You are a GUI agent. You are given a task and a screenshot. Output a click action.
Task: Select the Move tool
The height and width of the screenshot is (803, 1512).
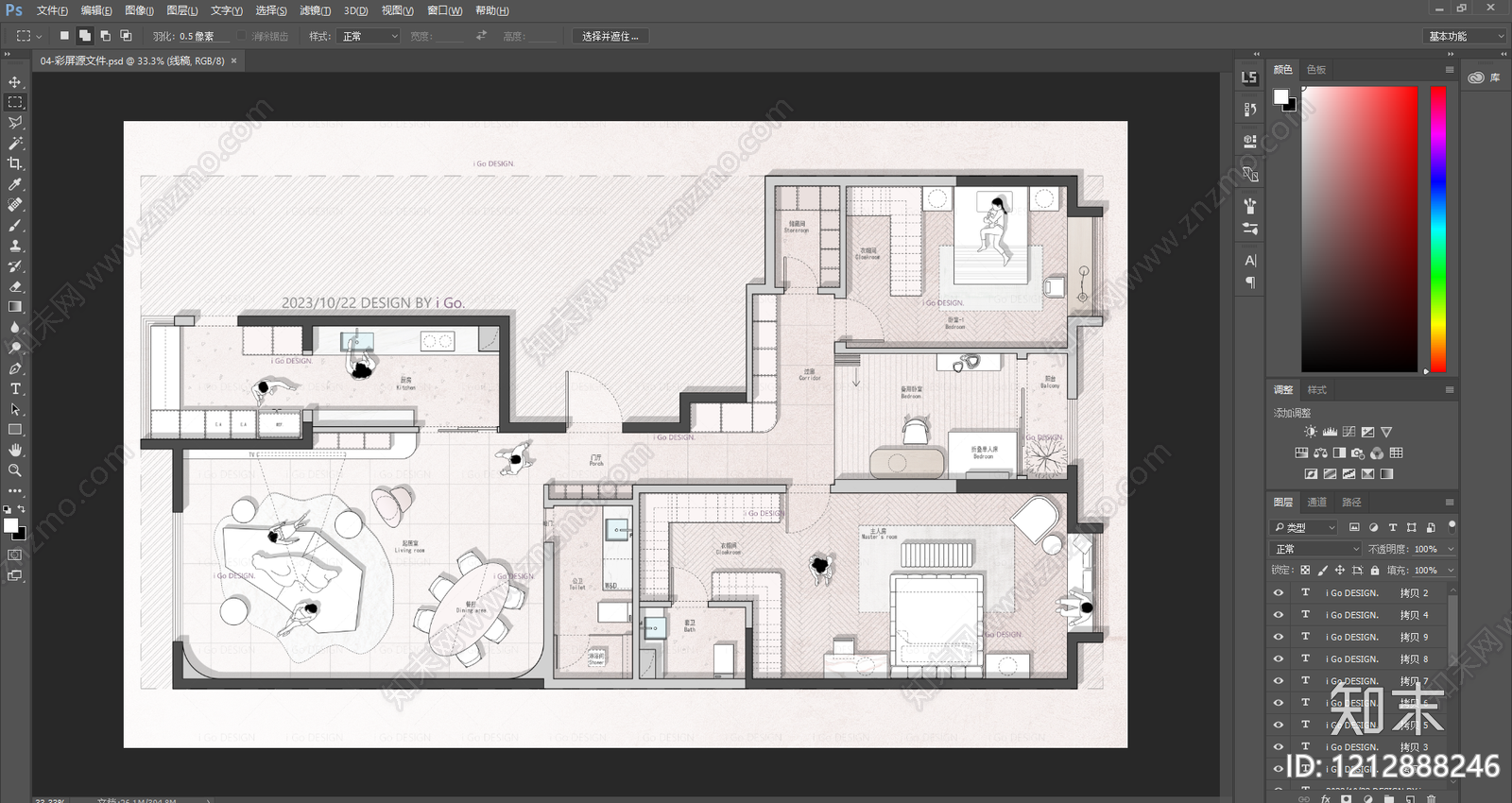15,82
